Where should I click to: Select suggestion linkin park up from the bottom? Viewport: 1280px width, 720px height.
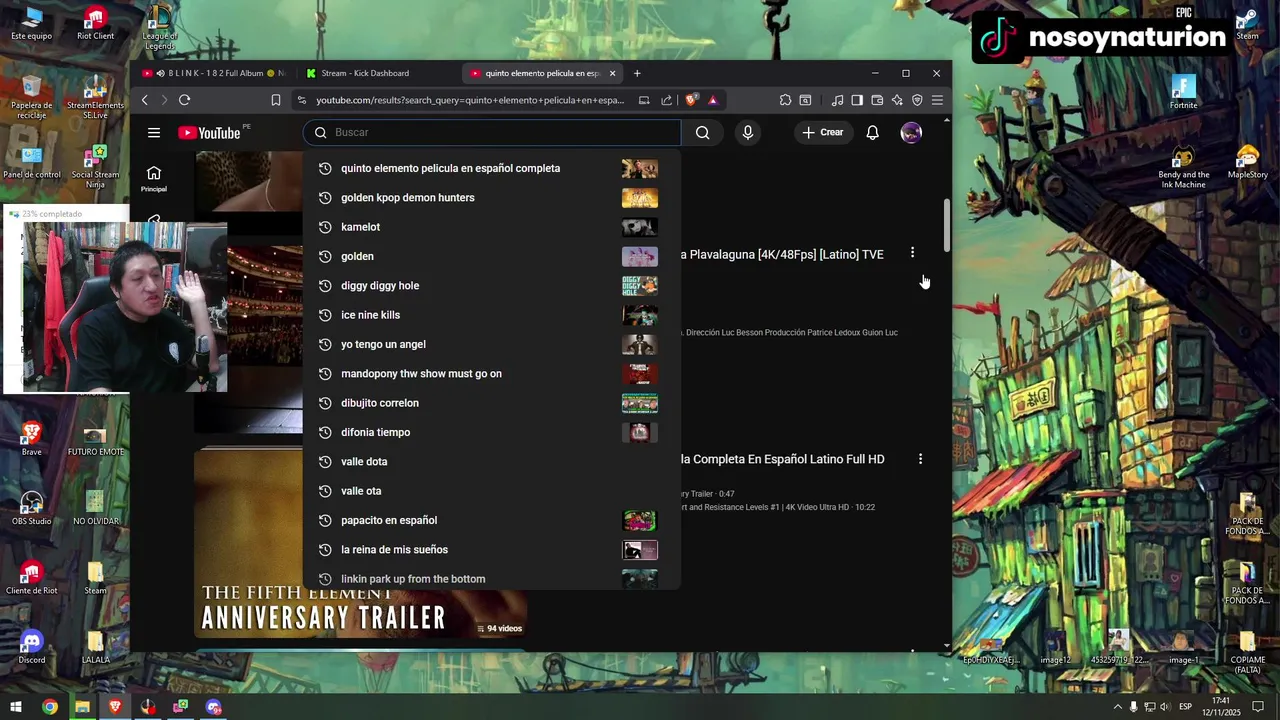(491, 577)
